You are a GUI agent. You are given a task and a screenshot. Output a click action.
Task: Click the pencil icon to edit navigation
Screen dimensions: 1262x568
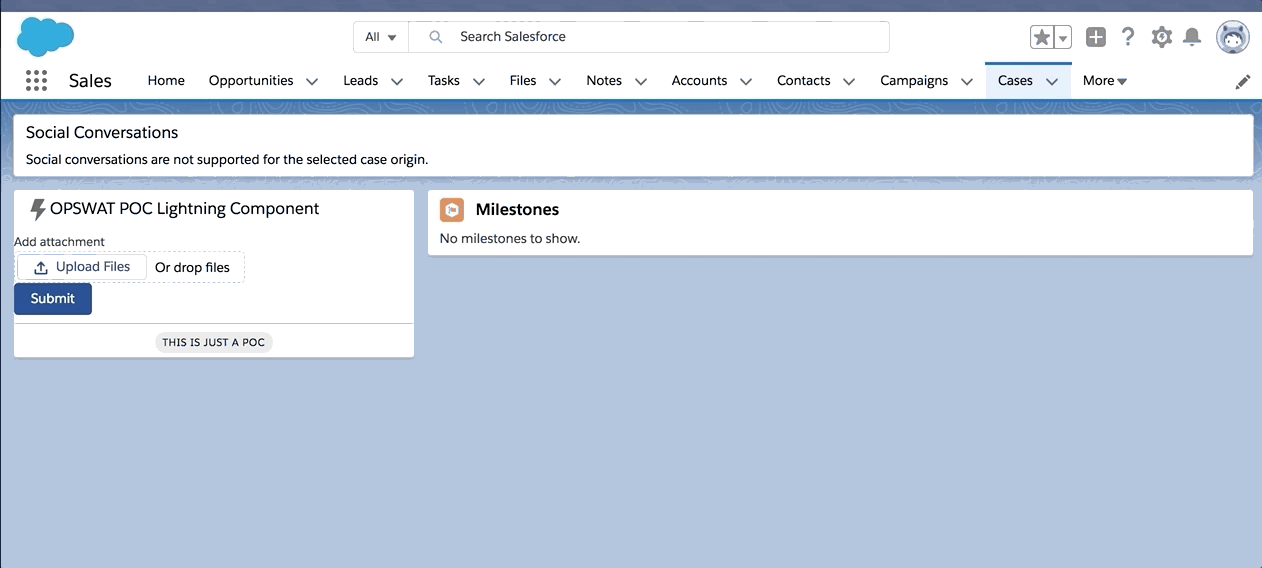1243,82
